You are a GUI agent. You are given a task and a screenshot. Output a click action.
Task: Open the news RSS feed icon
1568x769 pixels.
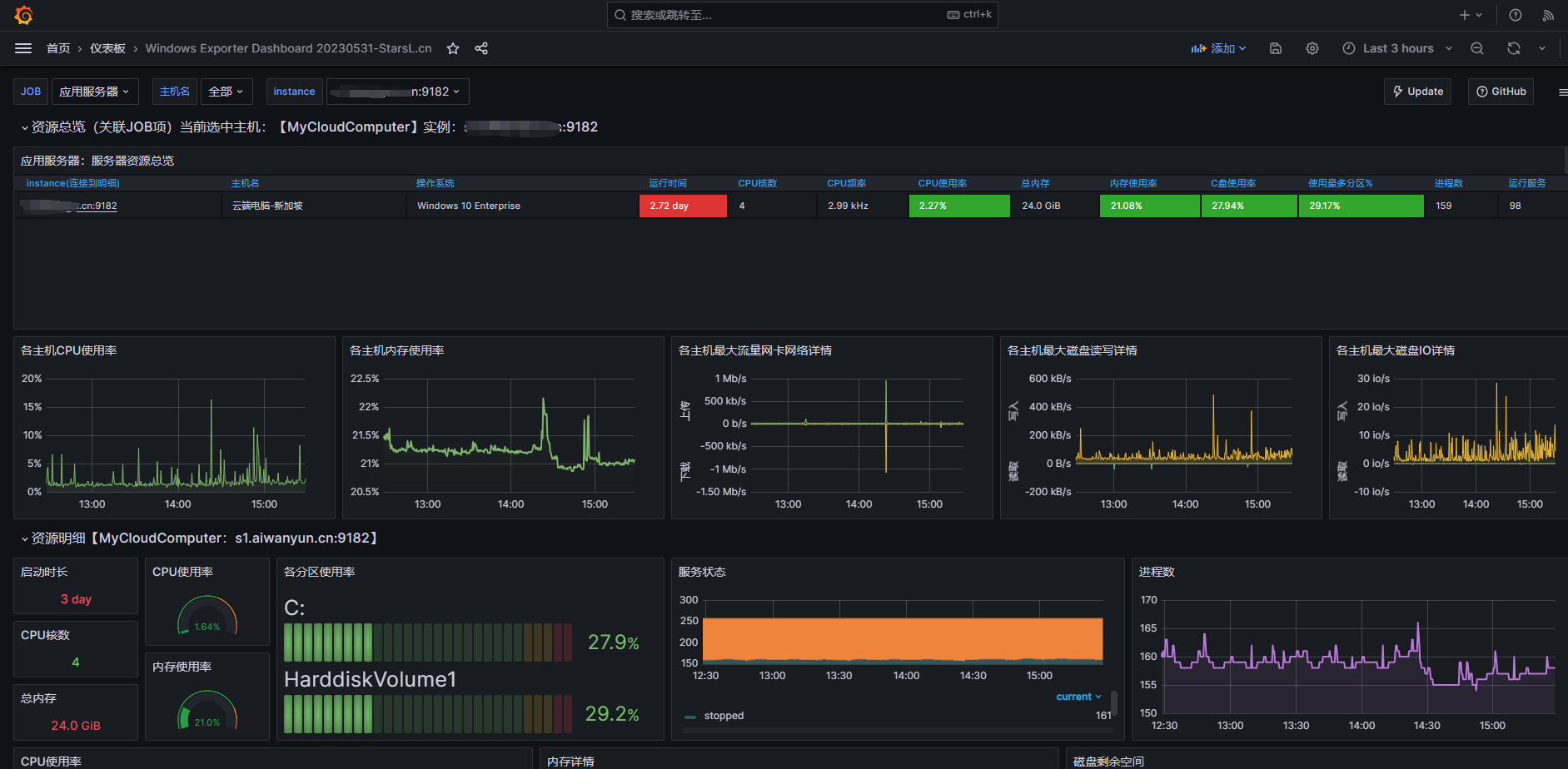point(1548,15)
